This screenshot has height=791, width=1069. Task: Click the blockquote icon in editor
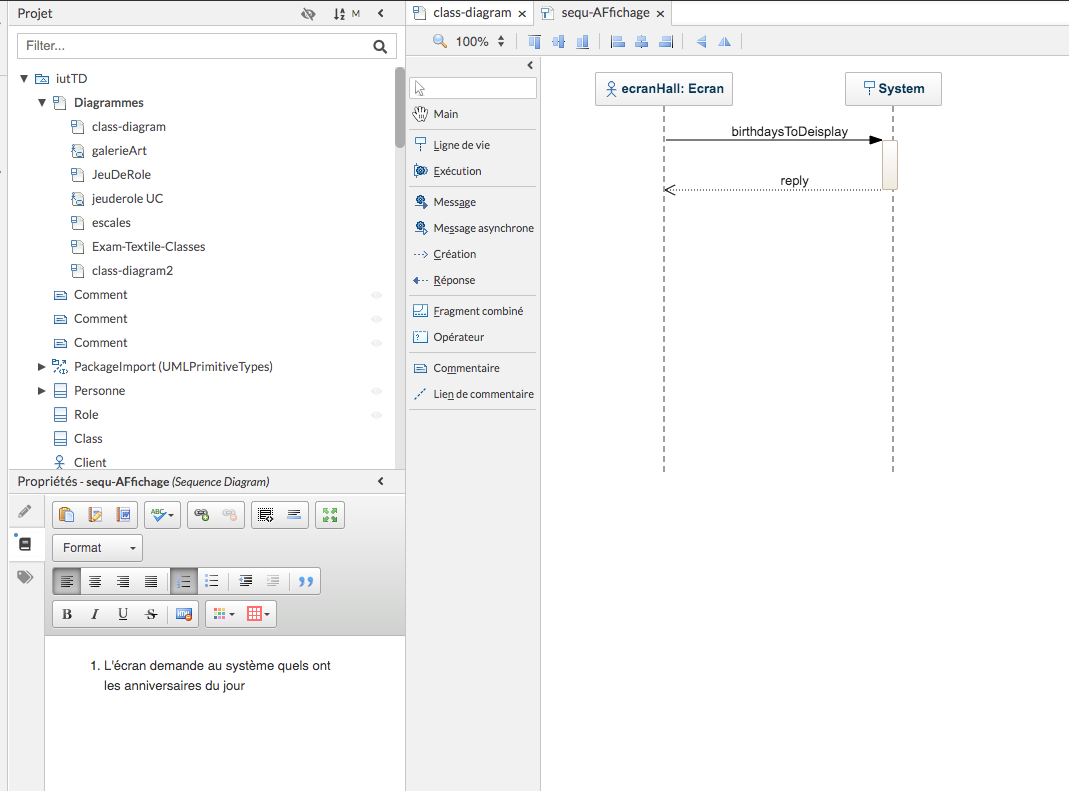click(306, 581)
